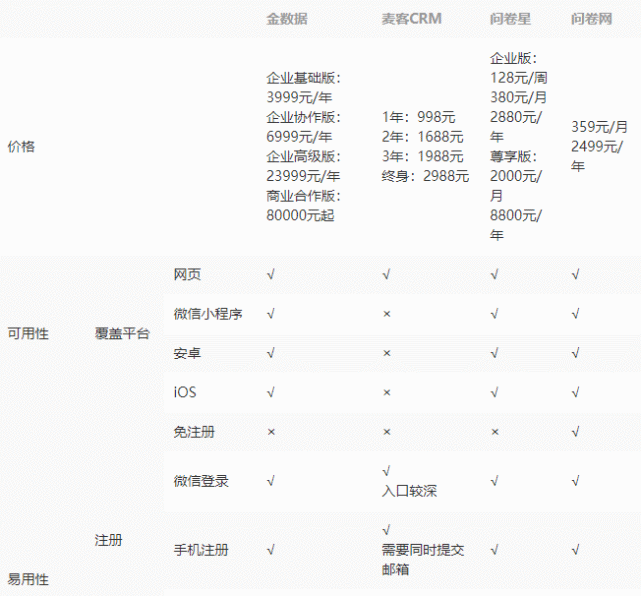Viewport: 641px width, 596px height.
Task: Click the 免注册 row label
Action: tap(194, 432)
